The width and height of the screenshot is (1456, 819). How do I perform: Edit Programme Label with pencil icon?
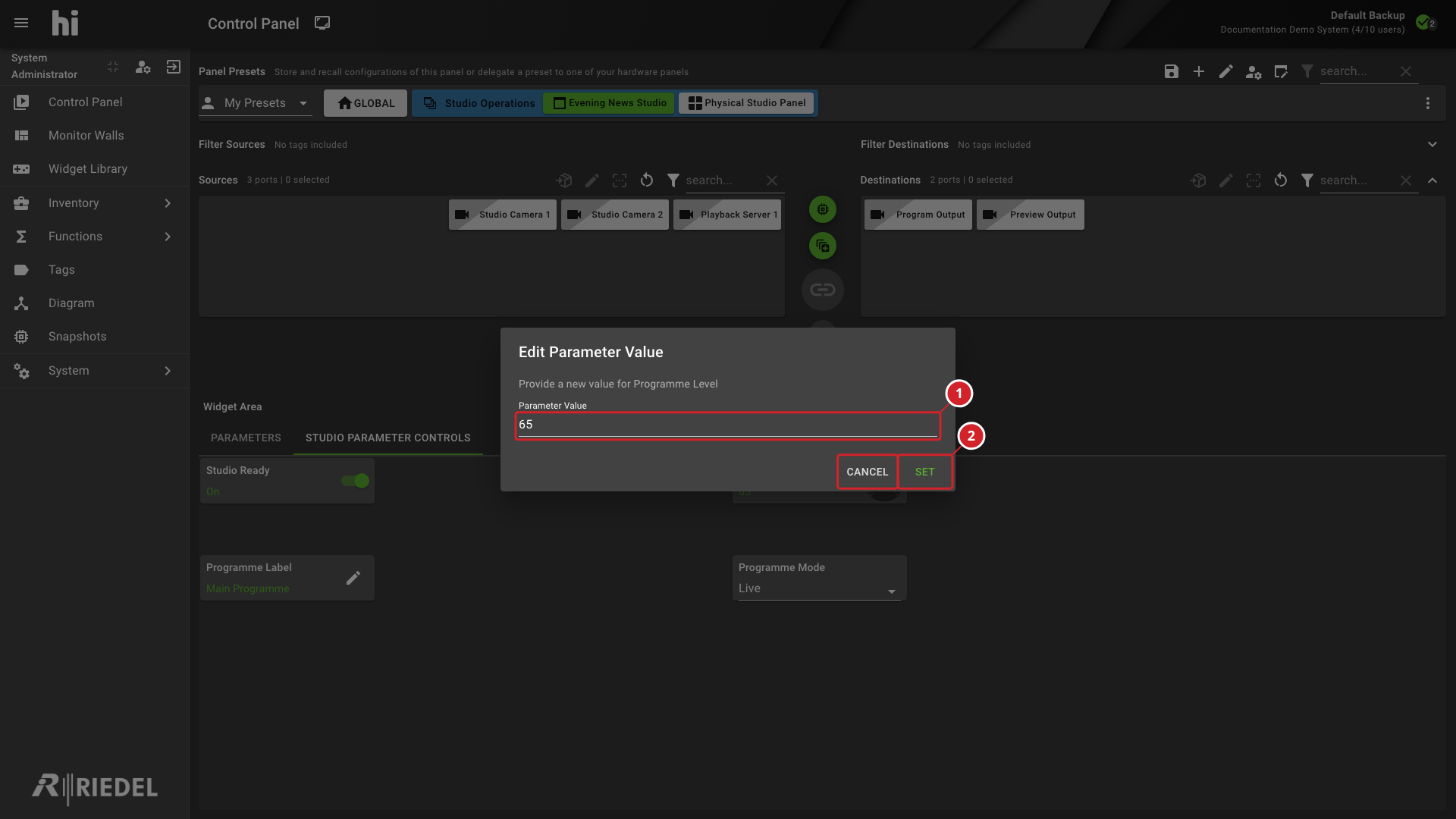(x=353, y=578)
